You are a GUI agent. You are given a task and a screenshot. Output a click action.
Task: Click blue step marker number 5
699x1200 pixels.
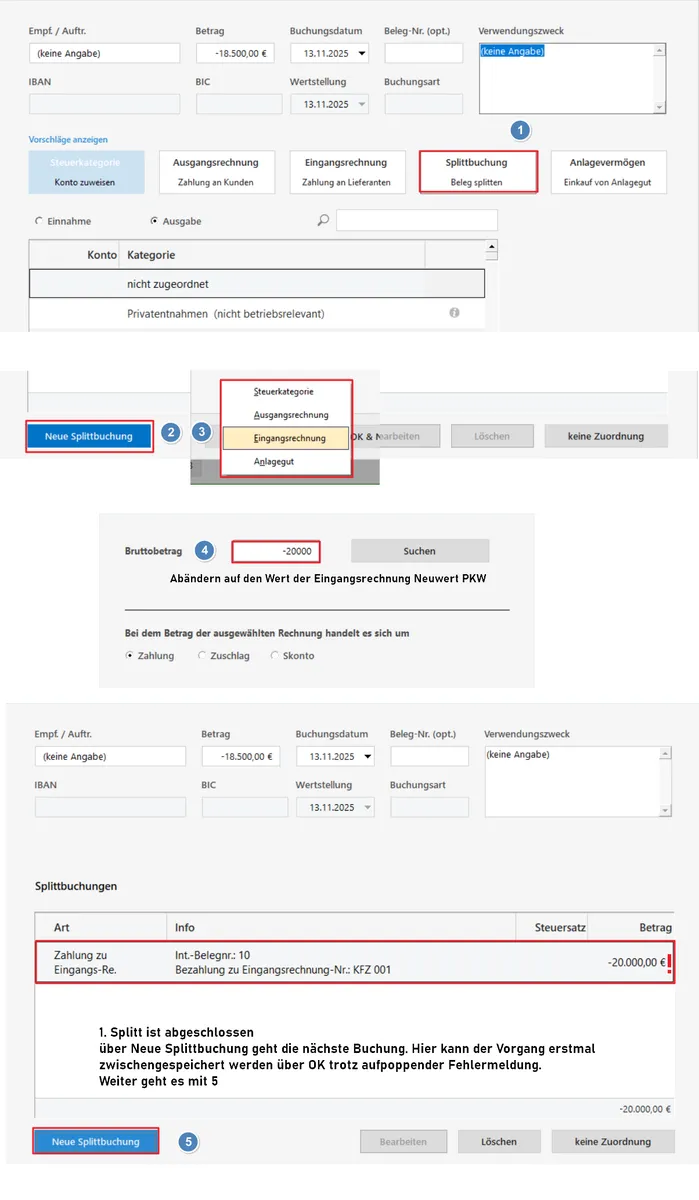click(186, 1141)
